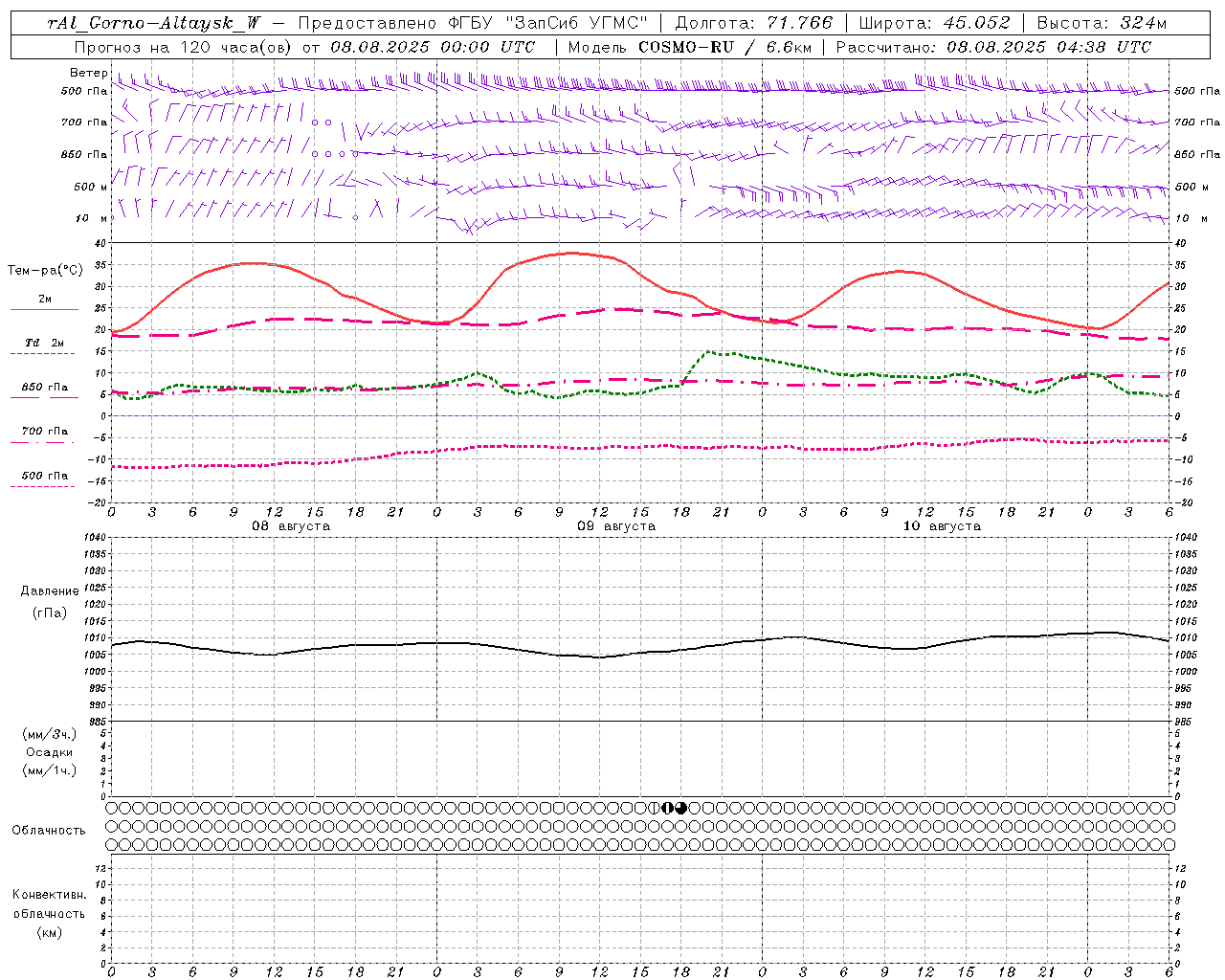Viewport: 1225px width, 980px height.
Task: Click the text Предоставлено ФГБУ "ЗапСиб УГМС"
Action: pos(473,23)
